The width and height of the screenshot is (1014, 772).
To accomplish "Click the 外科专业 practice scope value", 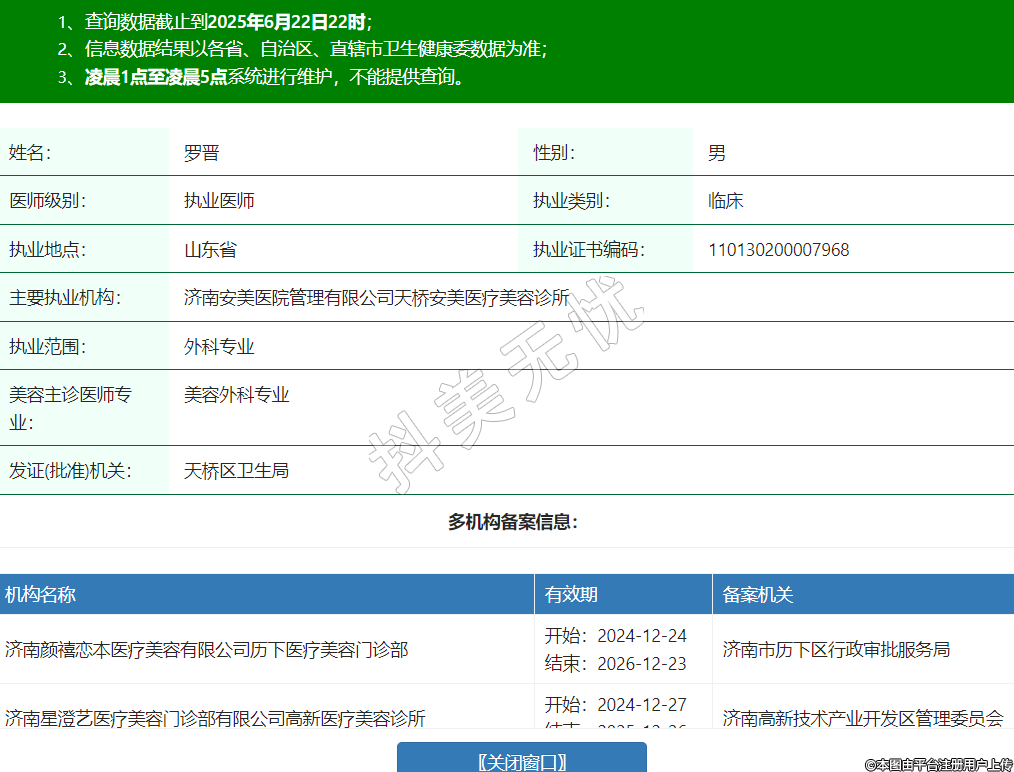I will point(219,347).
